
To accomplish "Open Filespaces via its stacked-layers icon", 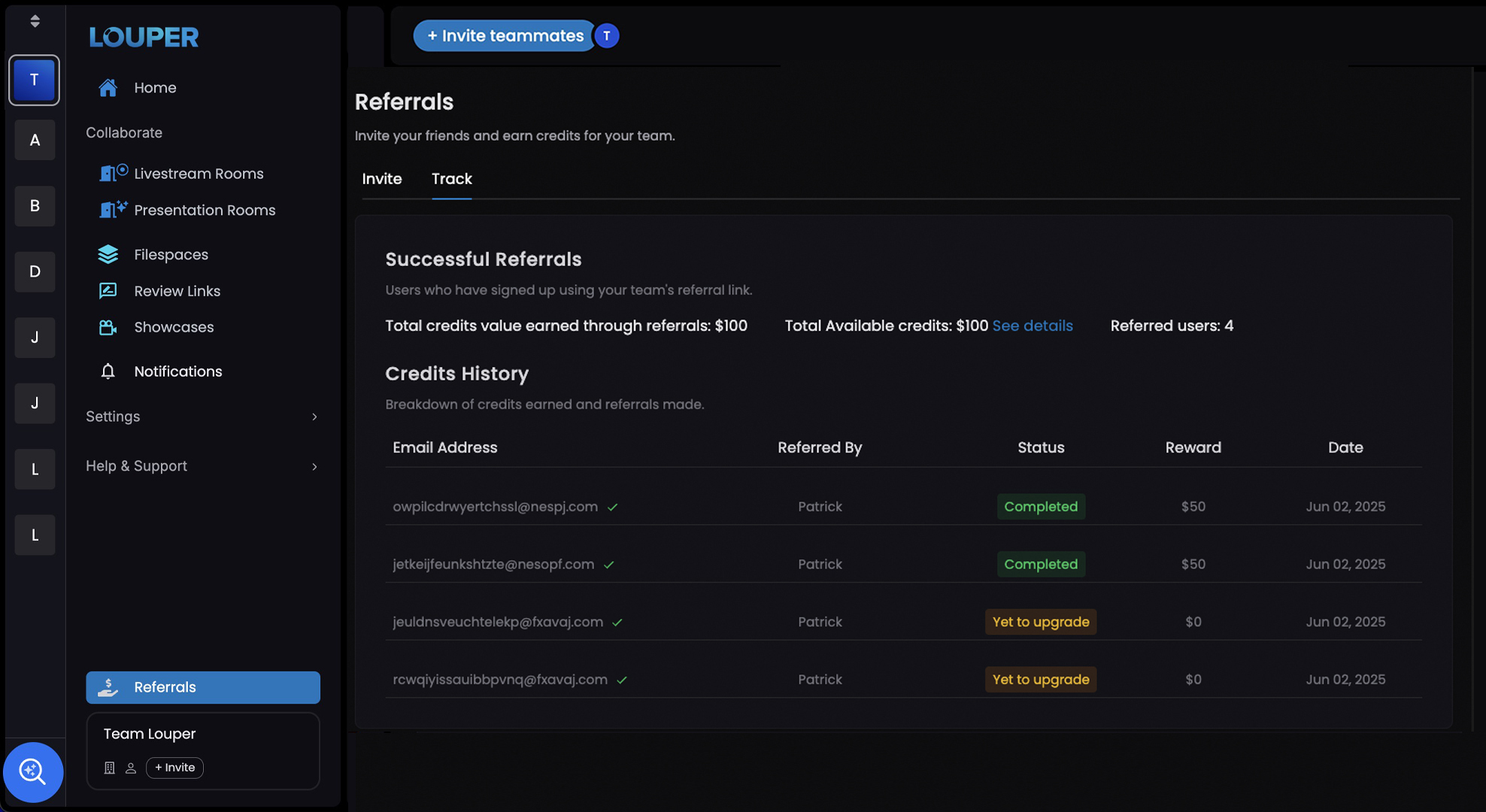I will pyautogui.click(x=108, y=254).
